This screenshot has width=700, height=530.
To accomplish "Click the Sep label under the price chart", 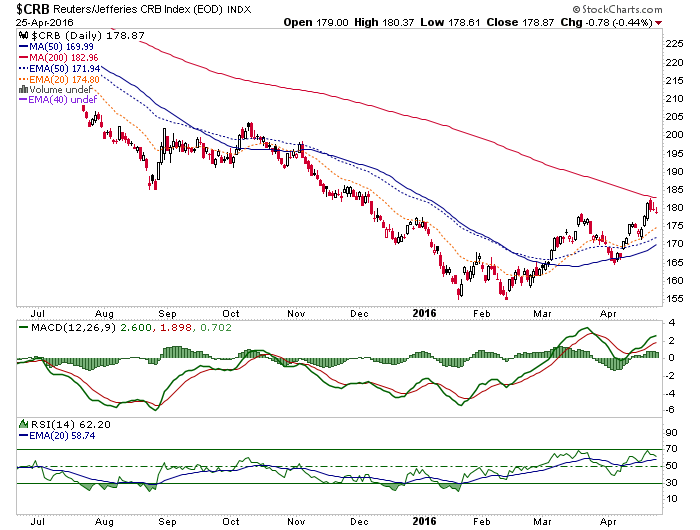I will click(167, 313).
